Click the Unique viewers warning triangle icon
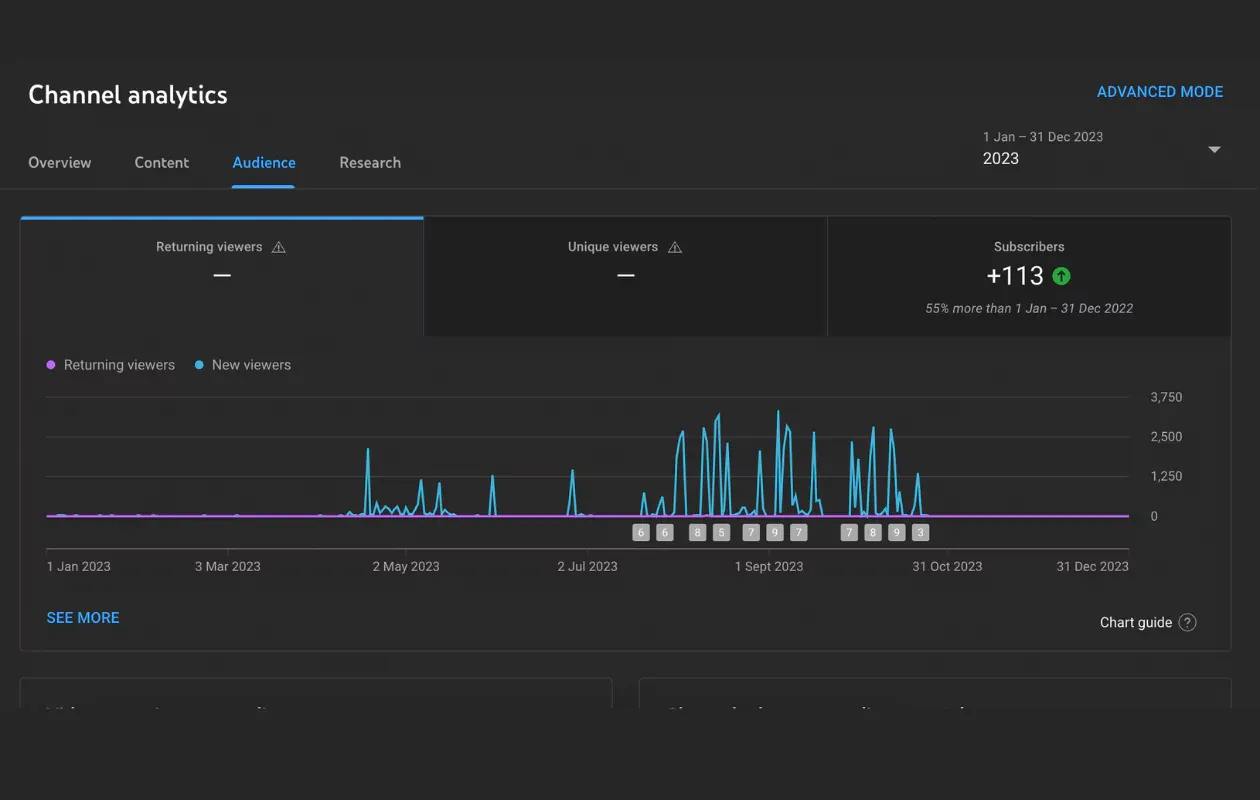Image resolution: width=1260 pixels, height=800 pixels. click(x=675, y=247)
